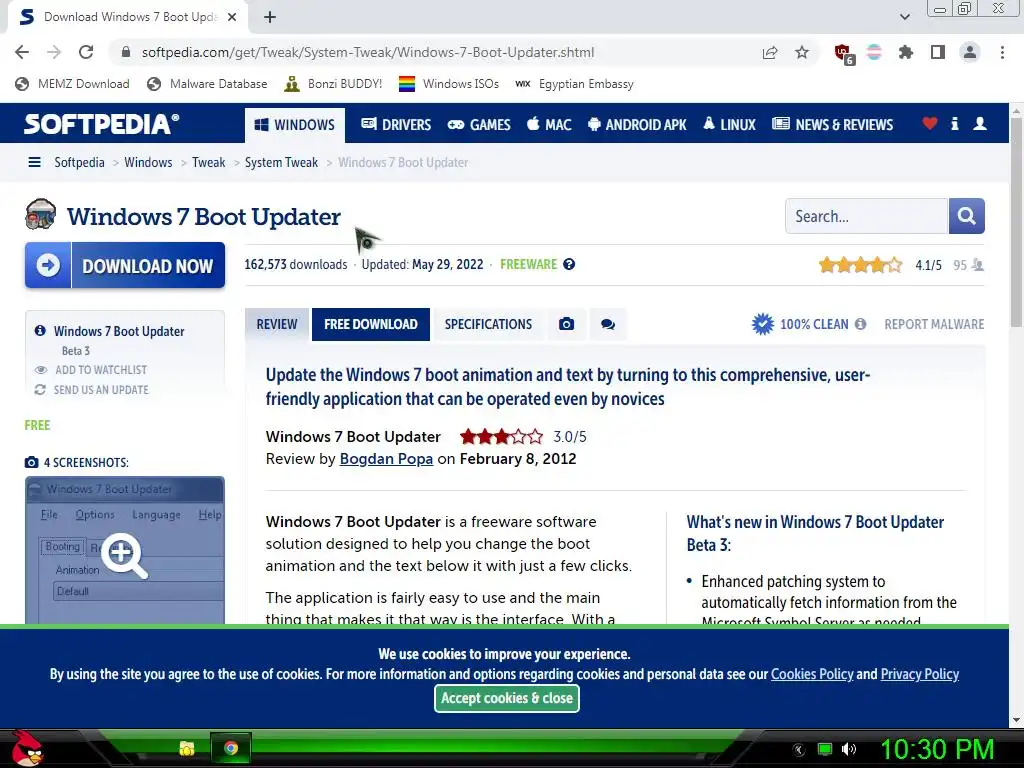Click the Windows 7 Boot Updater app icon
This screenshot has height=768, width=1024.
(x=40, y=214)
